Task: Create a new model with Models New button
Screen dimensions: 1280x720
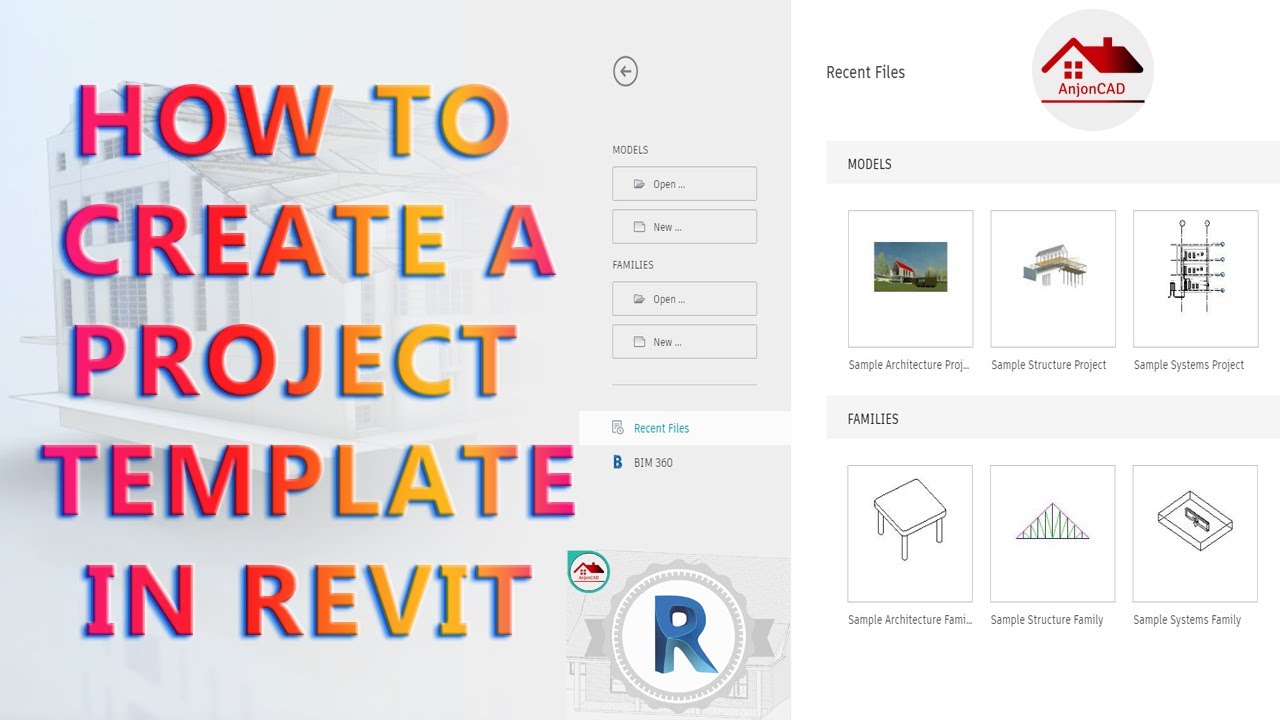Action: click(x=684, y=227)
